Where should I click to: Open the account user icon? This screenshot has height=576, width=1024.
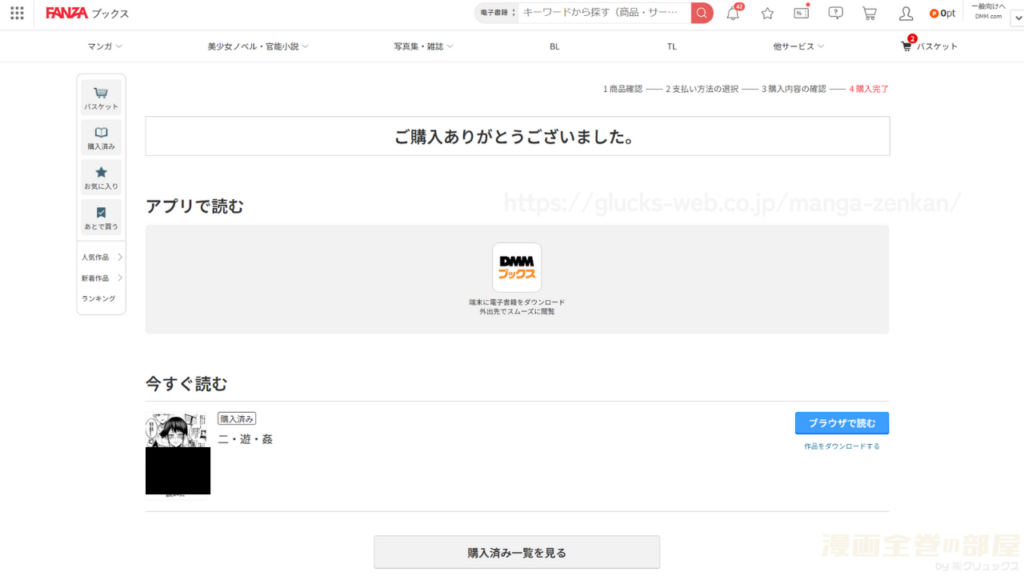(905, 13)
